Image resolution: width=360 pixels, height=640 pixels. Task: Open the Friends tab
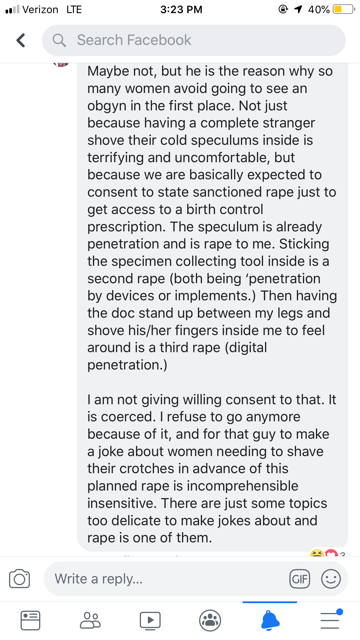pos(90,620)
